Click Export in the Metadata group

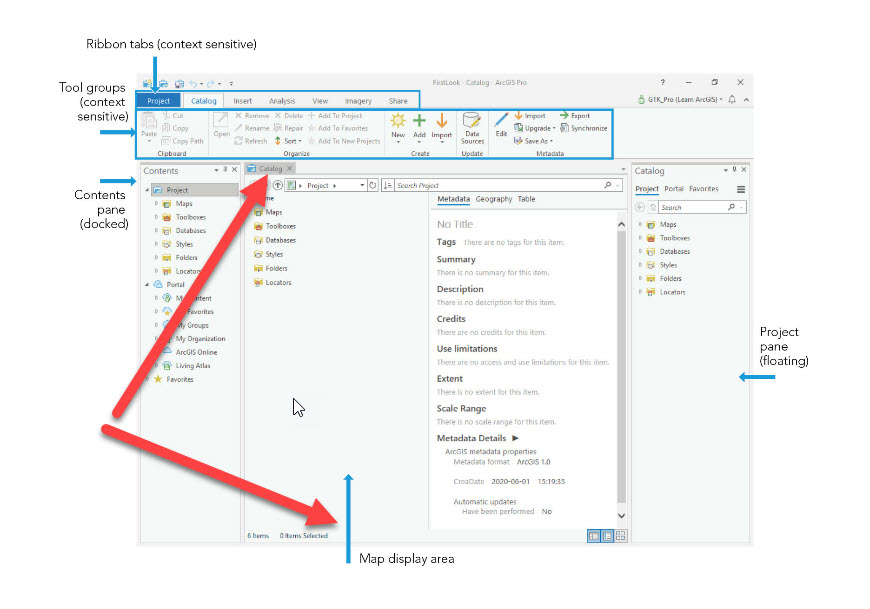tap(575, 116)
